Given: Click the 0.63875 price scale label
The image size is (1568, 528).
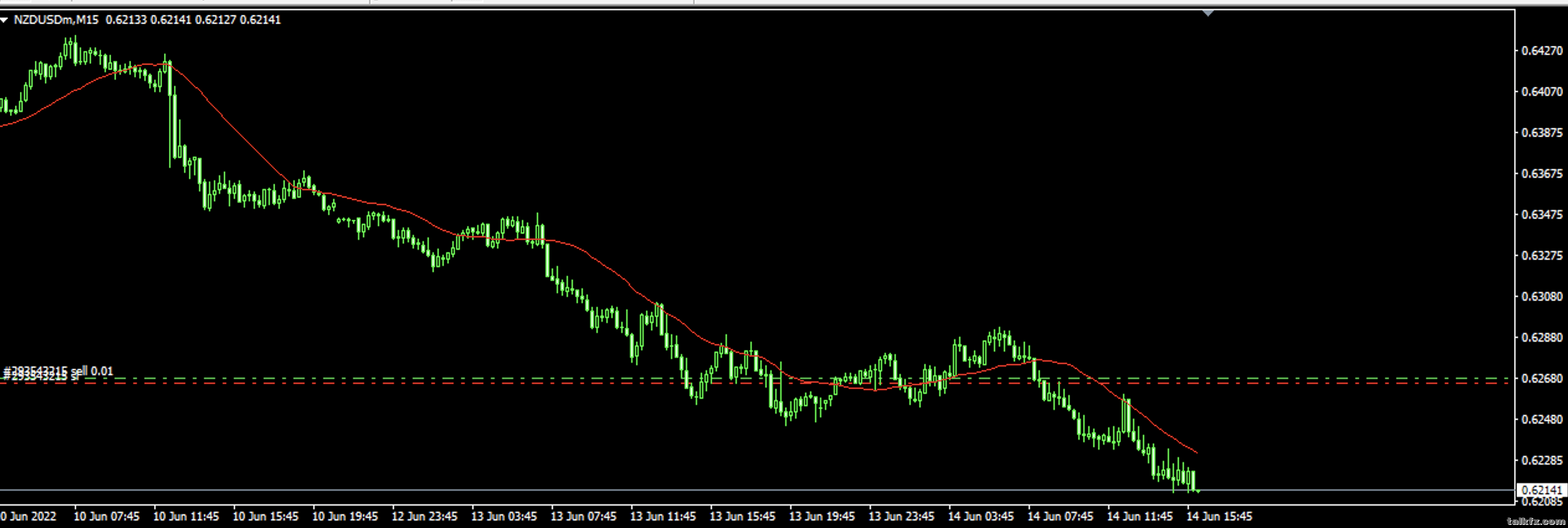Looking at the screenshot, I should [1541, 132].
